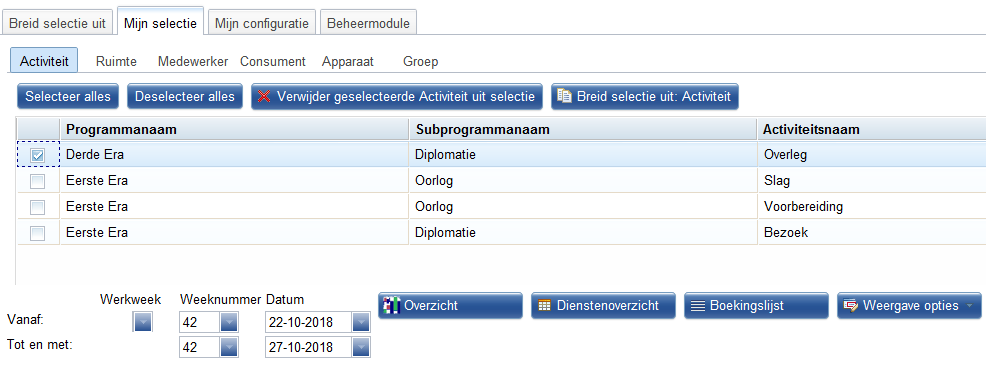Sort by Programmanaam column header
The width and height of the screenshot is (986, 367).
click(x=235, y=129)
